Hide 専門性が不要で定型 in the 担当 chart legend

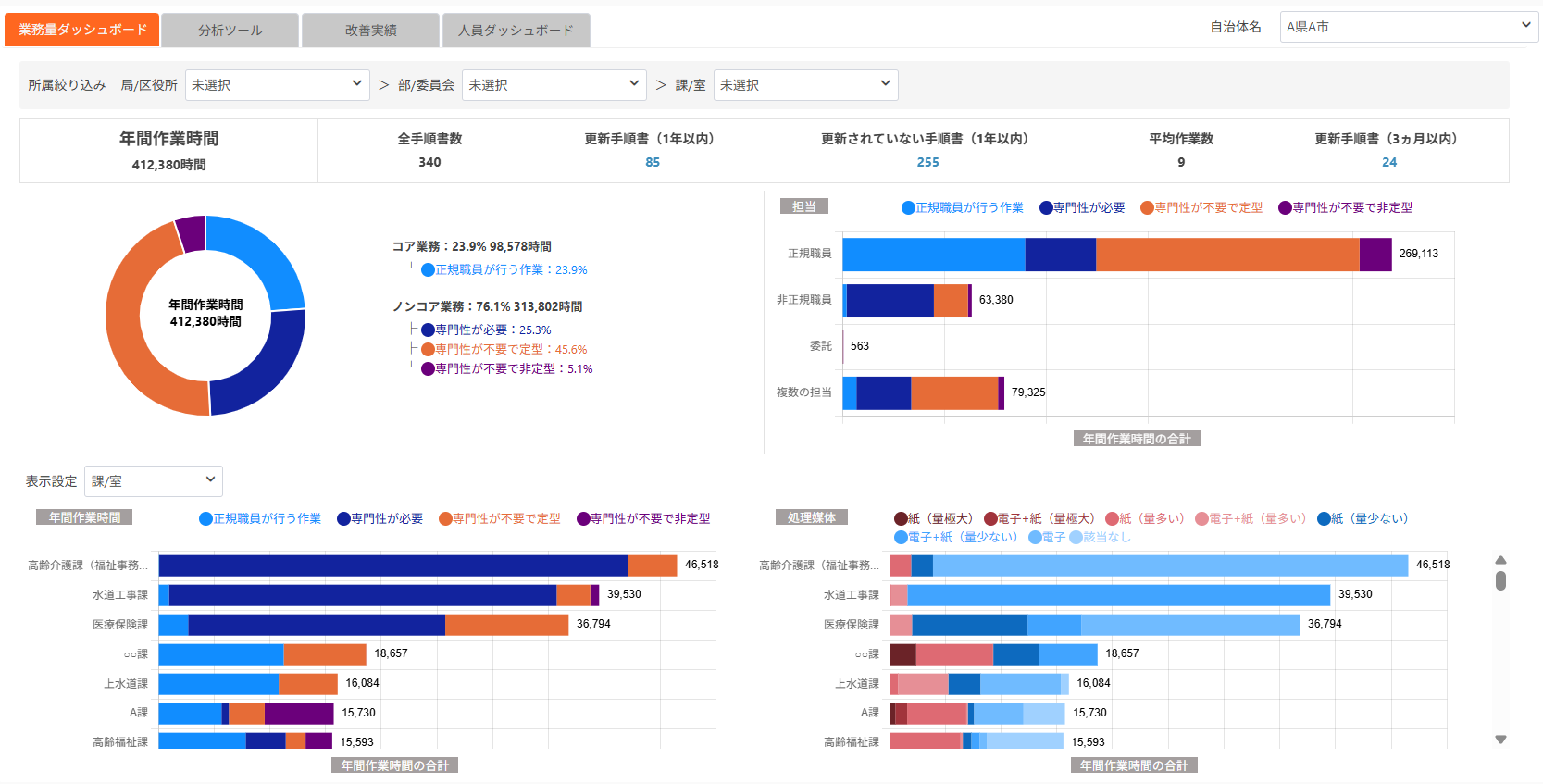(1201, 207)
